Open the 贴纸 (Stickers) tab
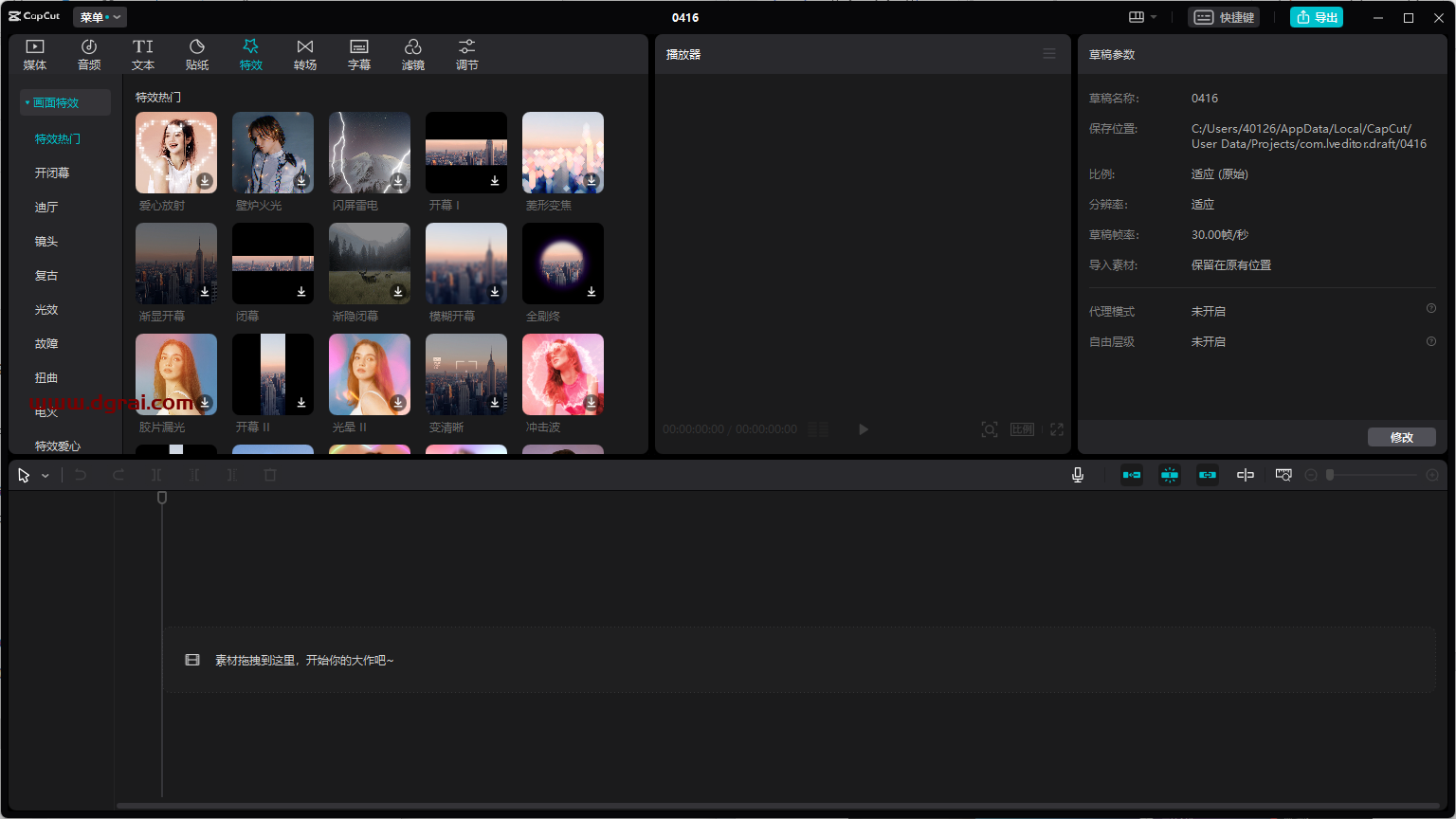This screenshot has height=819, width=1456. tap(197, 55)
